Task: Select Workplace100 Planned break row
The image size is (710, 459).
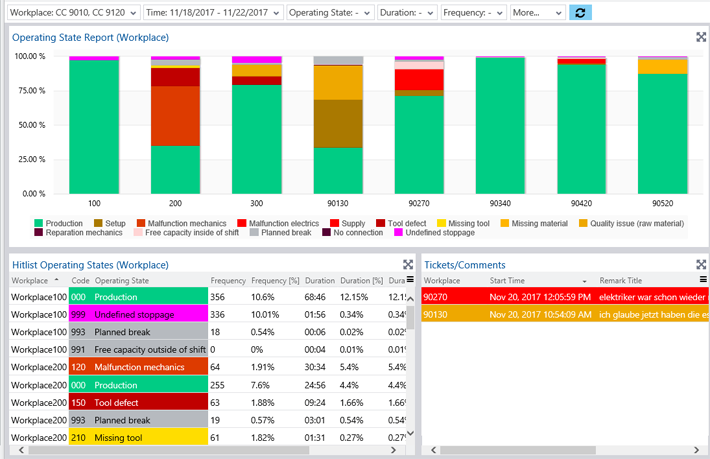Action: click(208, 332)
